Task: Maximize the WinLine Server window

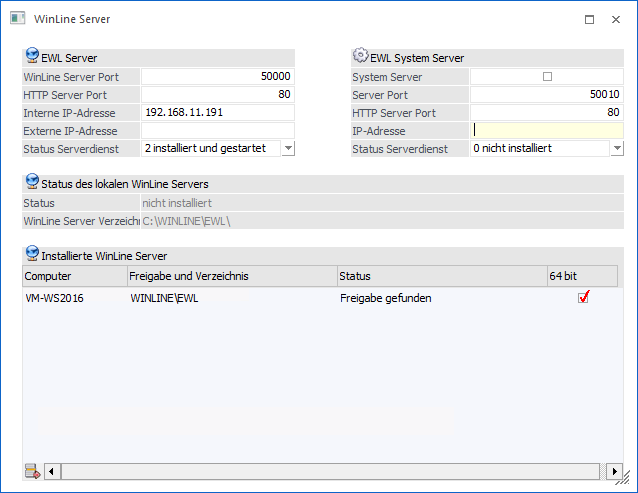Action: 589,19
